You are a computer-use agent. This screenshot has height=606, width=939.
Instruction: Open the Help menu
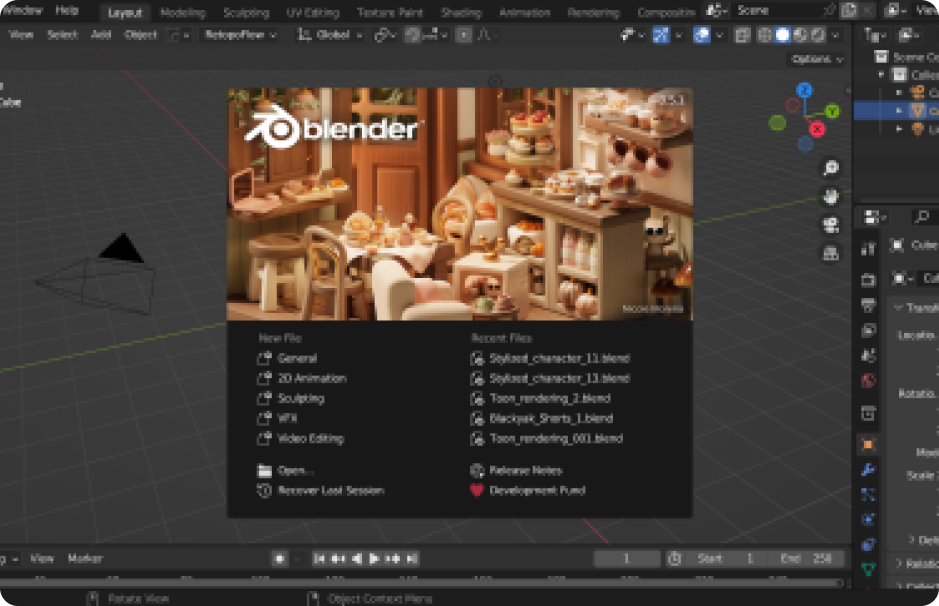pos(66,10)
